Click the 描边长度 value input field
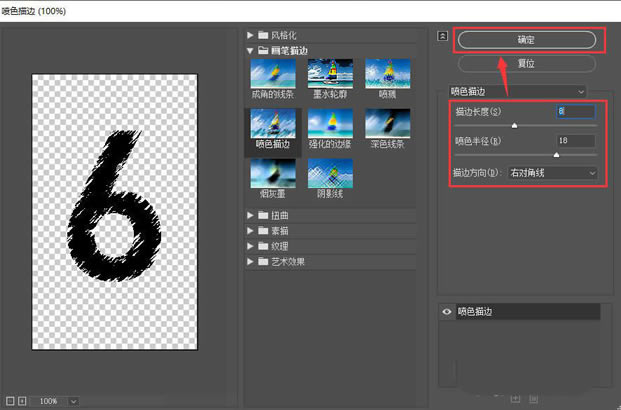The width and height of the screenshot is (621, 410). point(575,111)
